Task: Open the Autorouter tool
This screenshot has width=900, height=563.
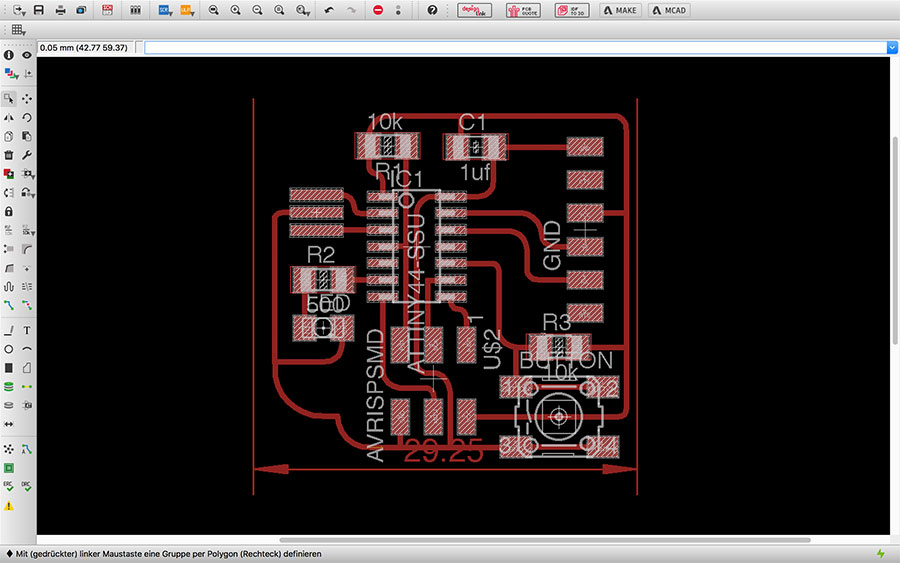Action: point(26,449)
